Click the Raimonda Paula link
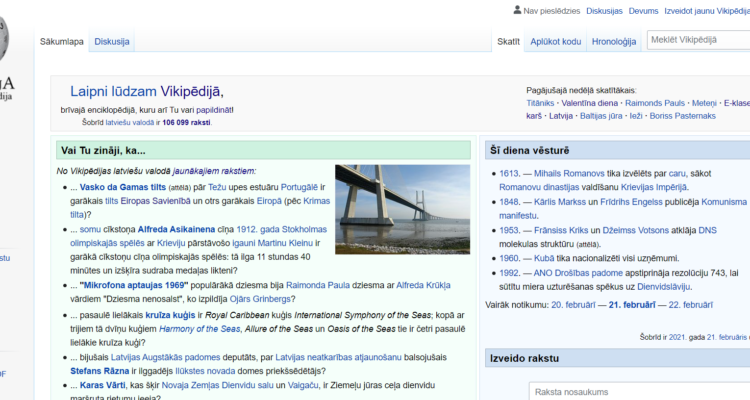Screen dimensions: 750x400 (318, 285)
